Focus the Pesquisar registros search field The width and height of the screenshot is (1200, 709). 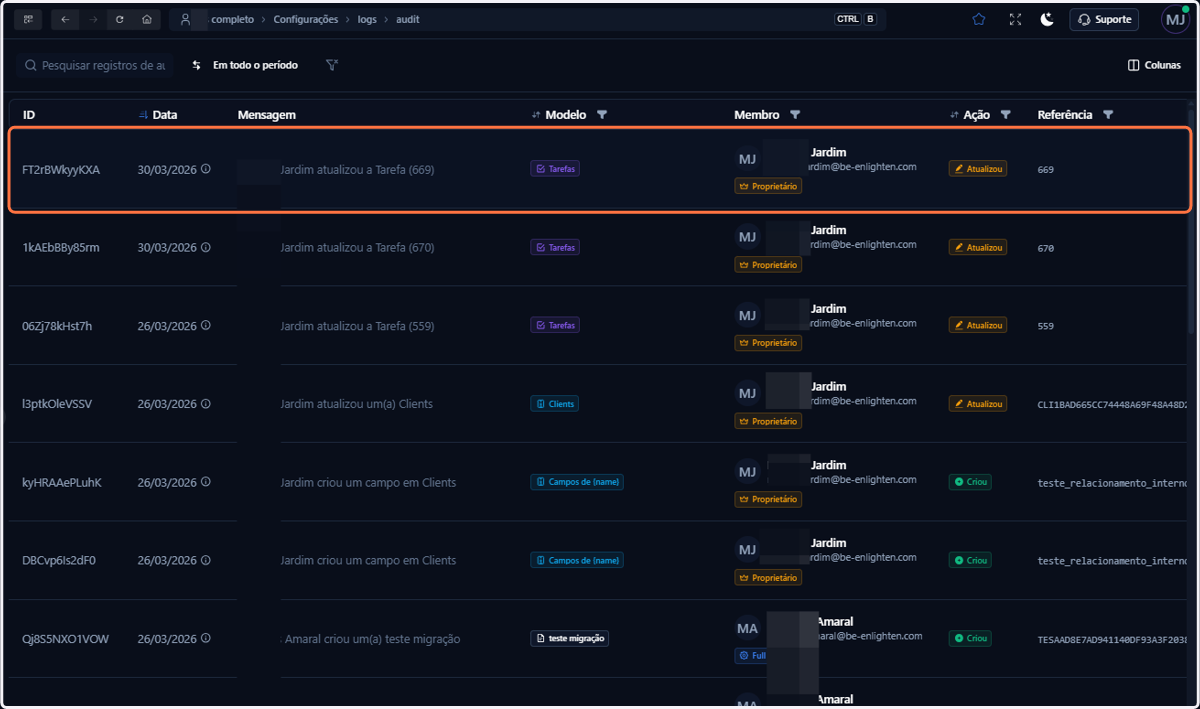94,65
